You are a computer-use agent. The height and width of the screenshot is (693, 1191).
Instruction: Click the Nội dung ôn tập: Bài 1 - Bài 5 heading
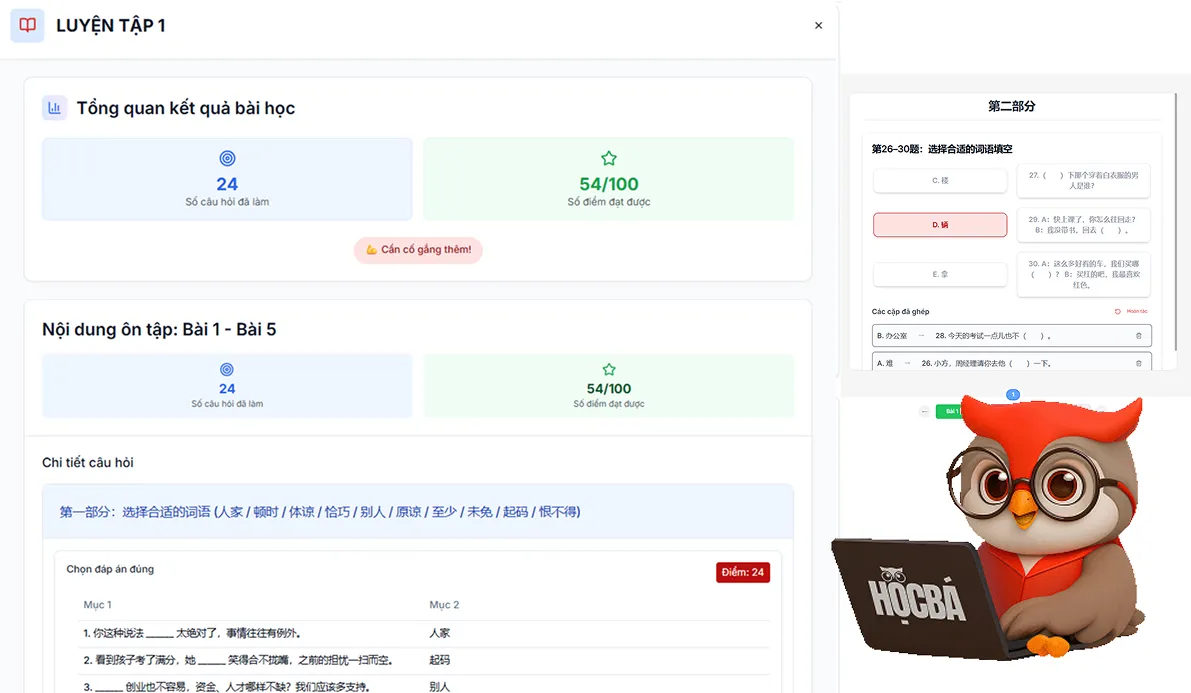[x=159, y=330]
